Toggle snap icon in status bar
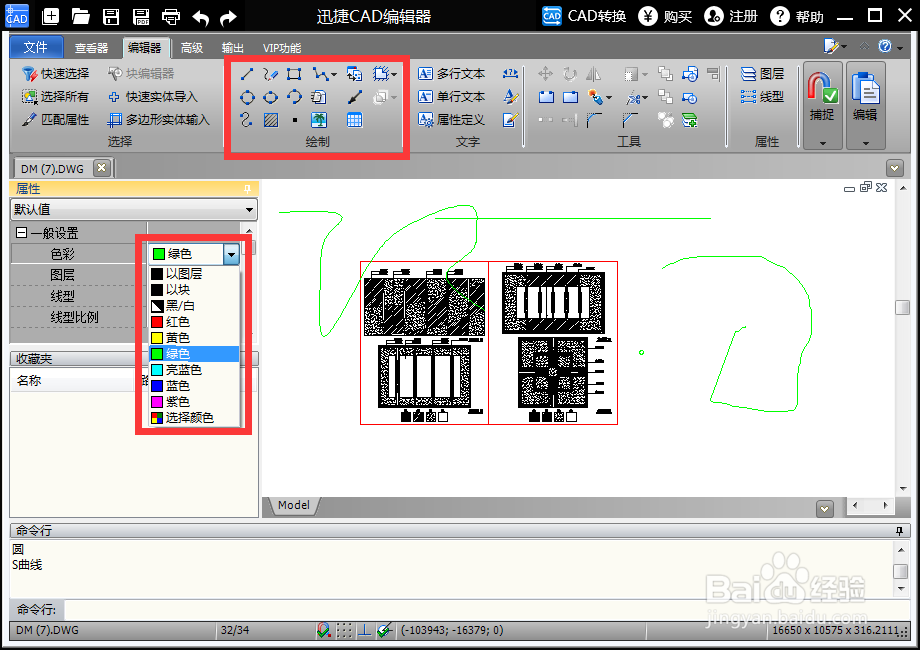 click(323, 631)
